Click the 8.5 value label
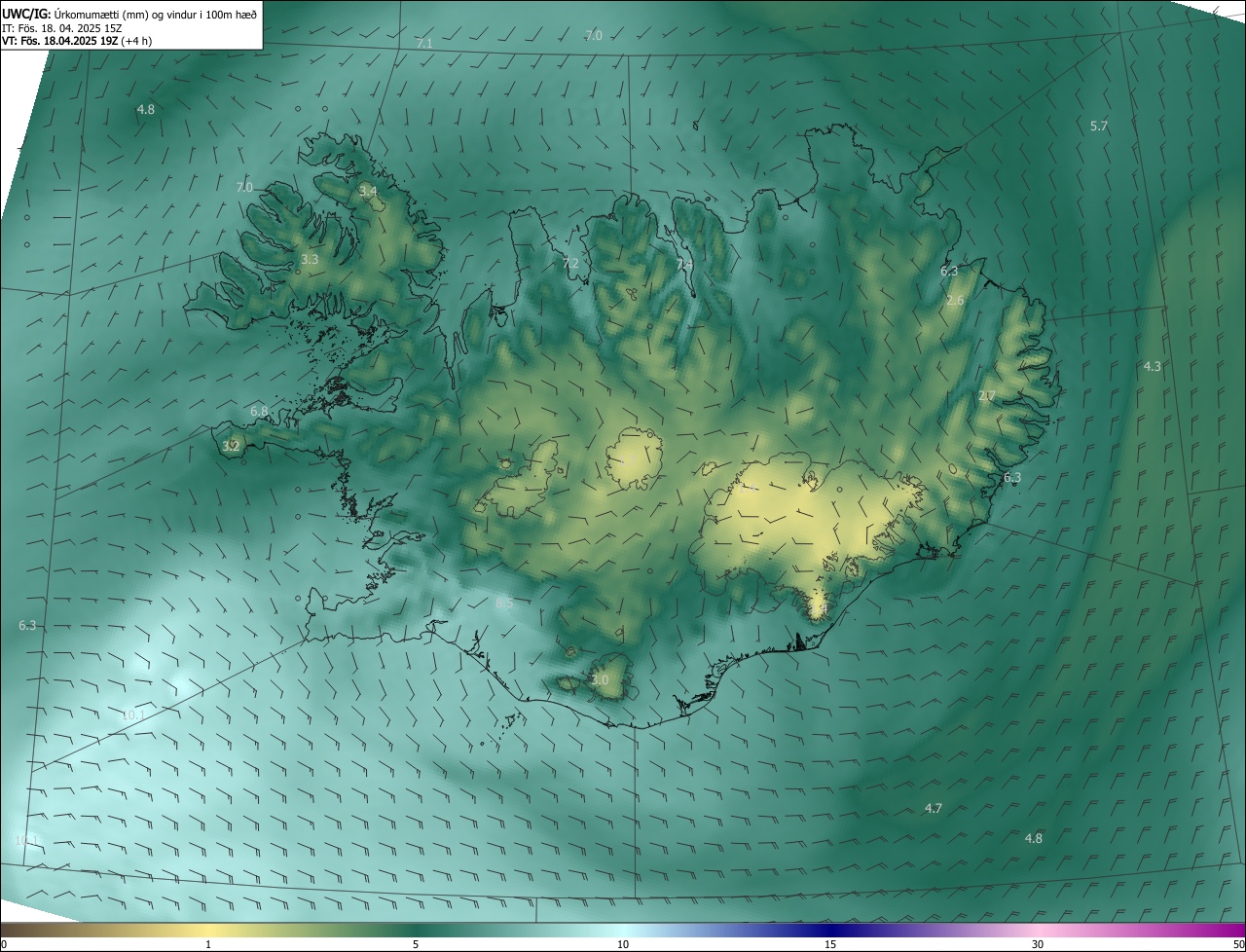The width and height of the screenshot is (1246, 952). (504, 604)
